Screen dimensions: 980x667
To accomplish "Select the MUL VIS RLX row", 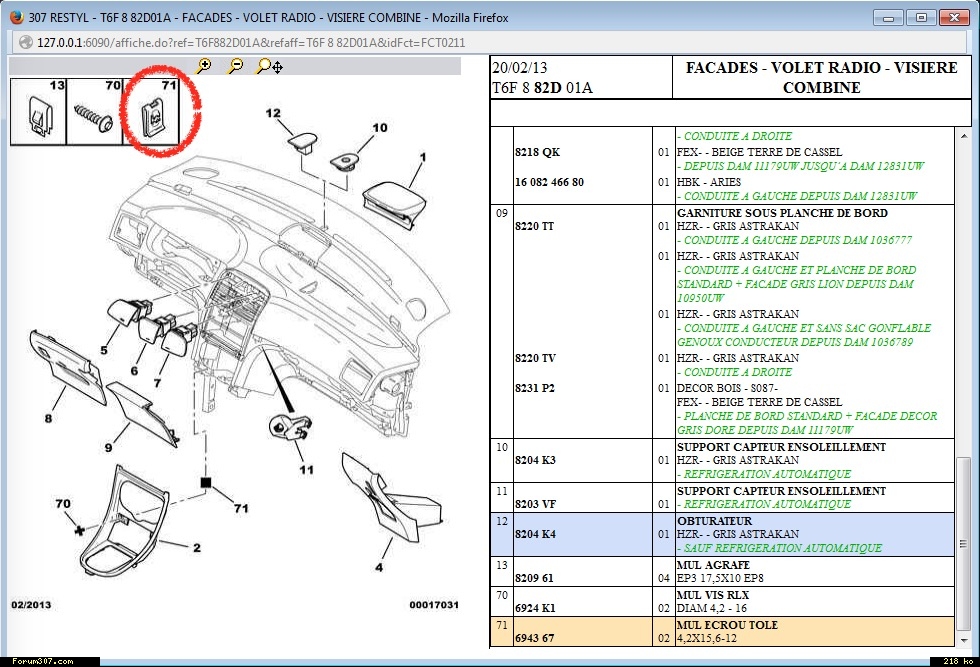I will click(x=712, y=595).
